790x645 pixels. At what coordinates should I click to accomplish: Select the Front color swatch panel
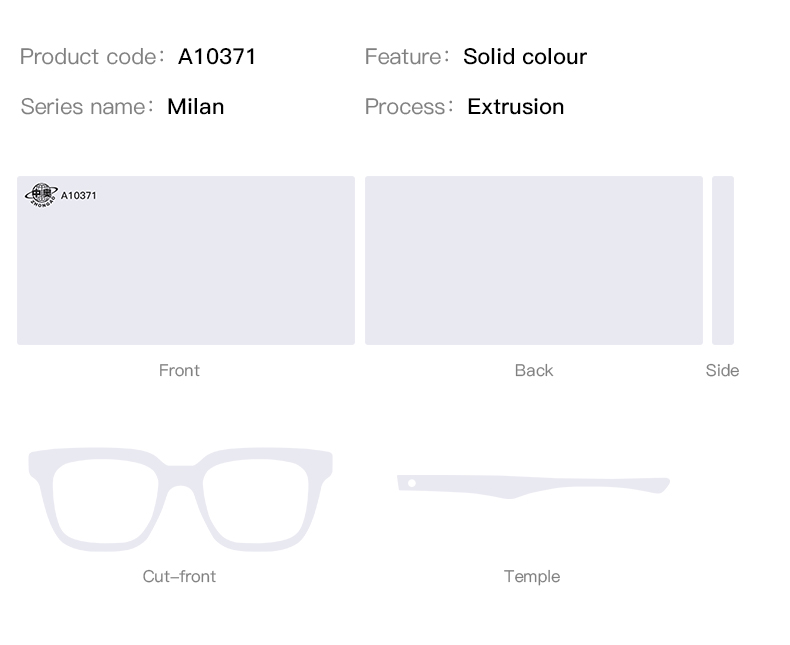(x=186, y=261)
